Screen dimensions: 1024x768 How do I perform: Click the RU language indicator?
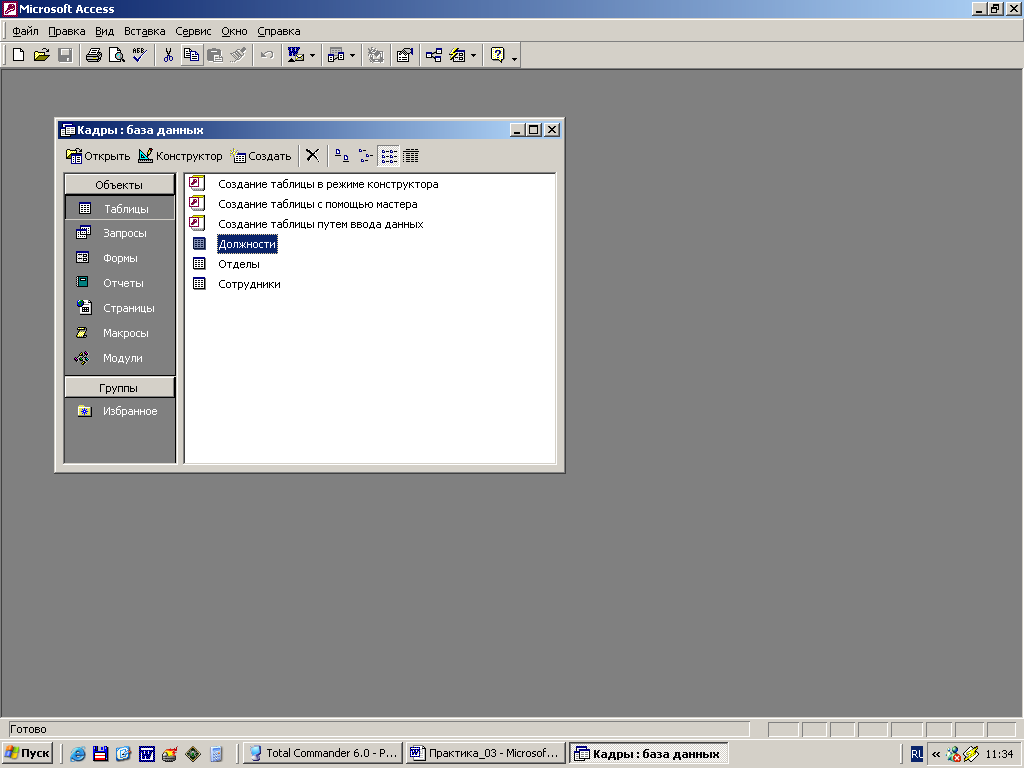[x=917, y=754]
